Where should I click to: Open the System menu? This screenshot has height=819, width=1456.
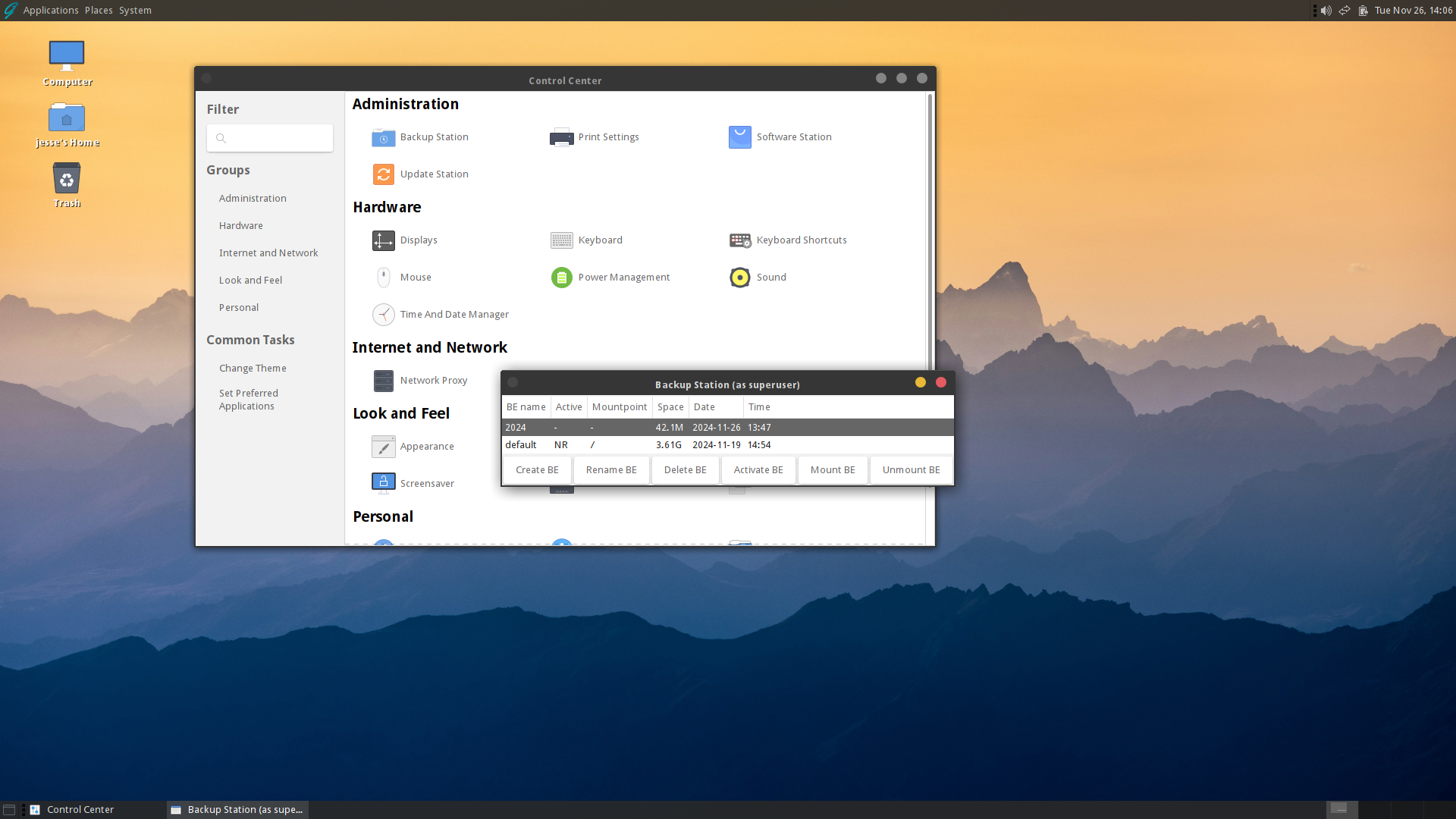135,11
